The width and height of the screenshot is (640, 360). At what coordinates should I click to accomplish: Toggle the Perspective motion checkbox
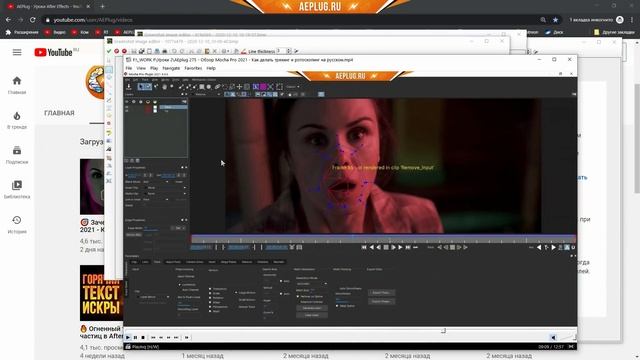click(x=210, y=307)
